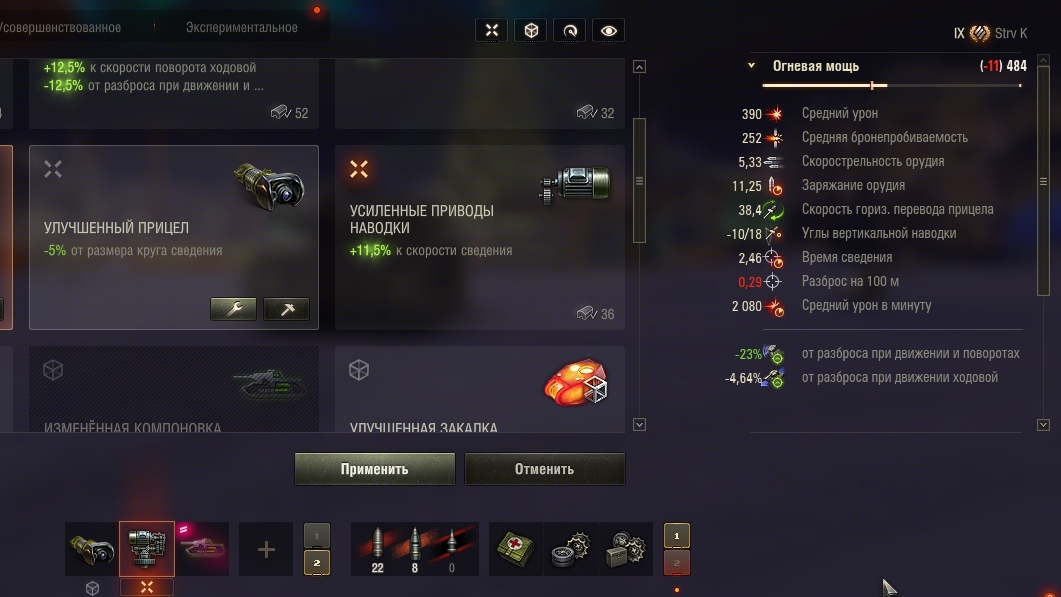Open the Усовершенствованное tab

tap(60, 28)
